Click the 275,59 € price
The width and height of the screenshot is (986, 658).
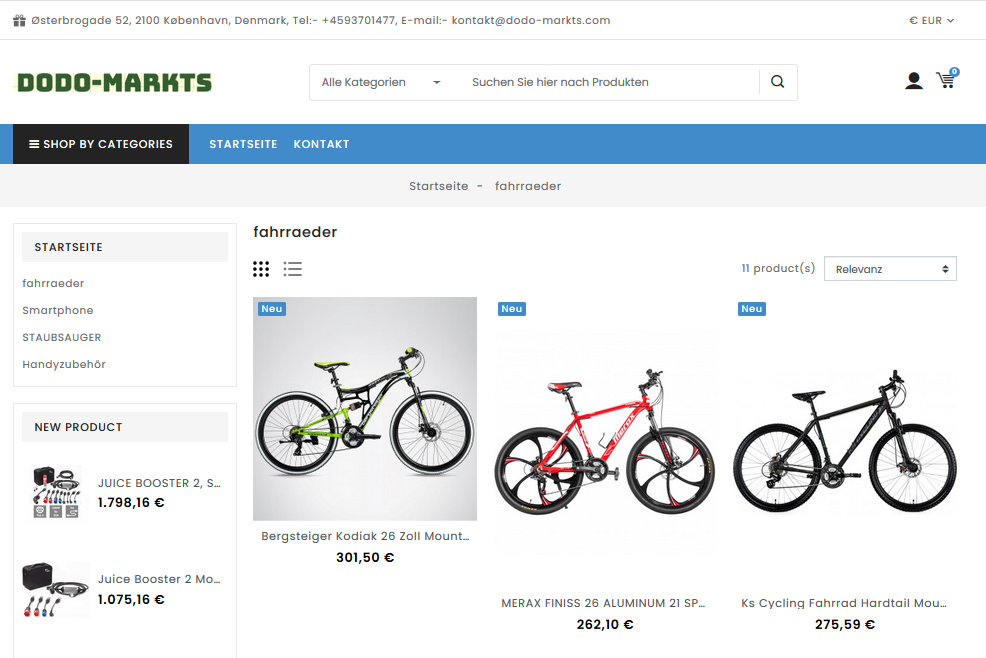pos(845,624)
